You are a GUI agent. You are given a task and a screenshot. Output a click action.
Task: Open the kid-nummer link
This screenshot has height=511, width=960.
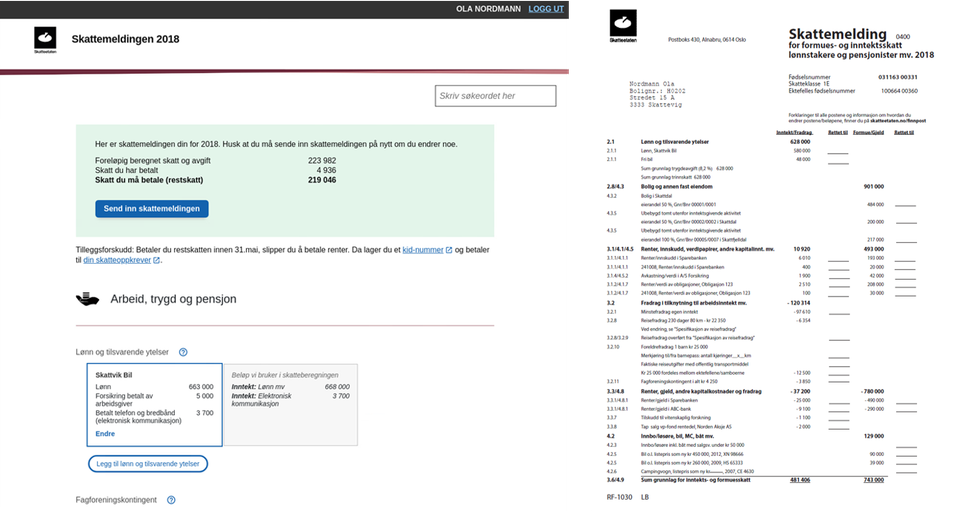(x=422, y=249)
